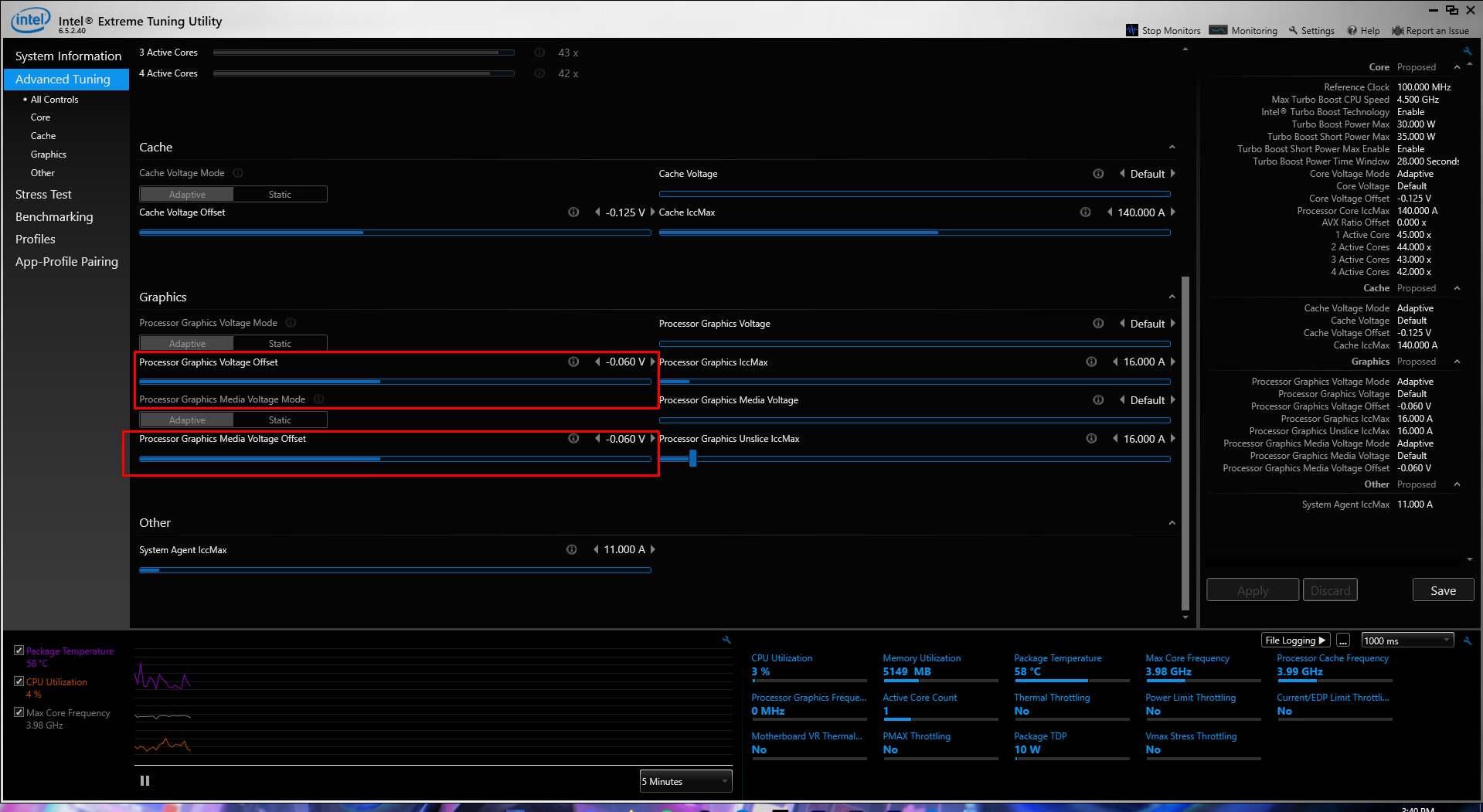The height and width of the screenshot is (812, 1483).
Task: Show info for System Agent IccMax
Action: [x=571, y=549]
